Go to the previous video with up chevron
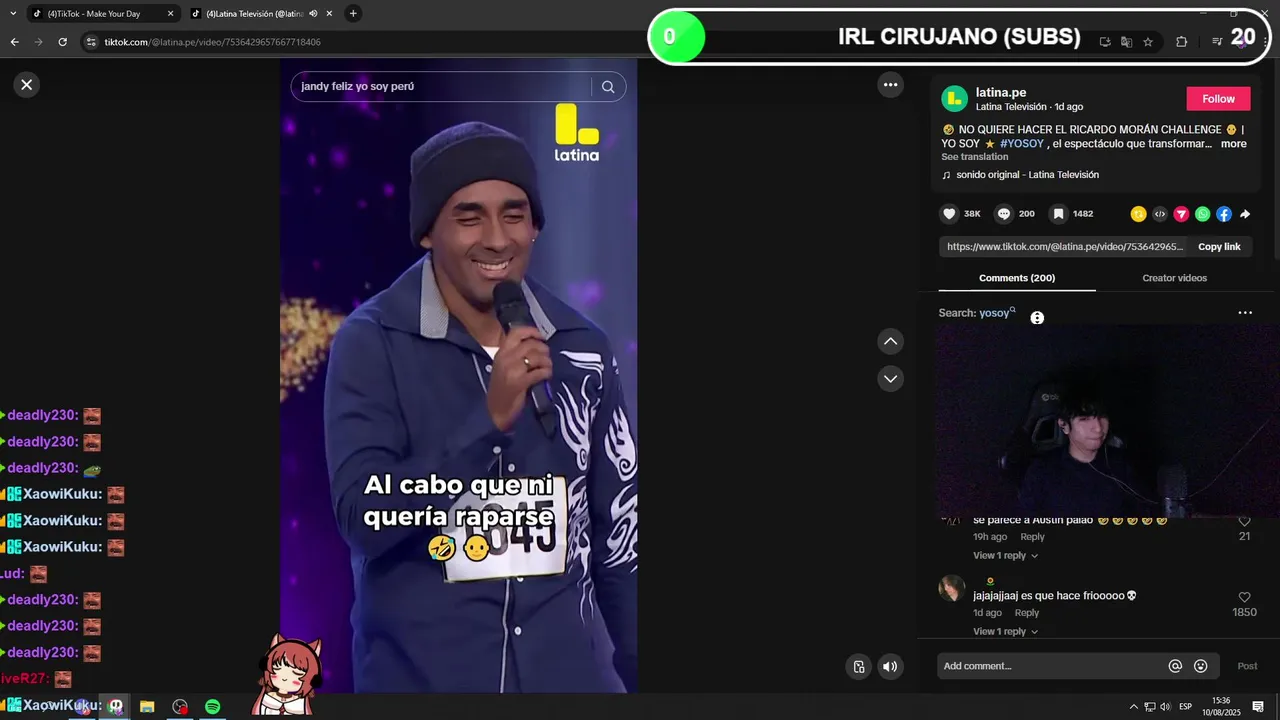 (x=890, y=342)
